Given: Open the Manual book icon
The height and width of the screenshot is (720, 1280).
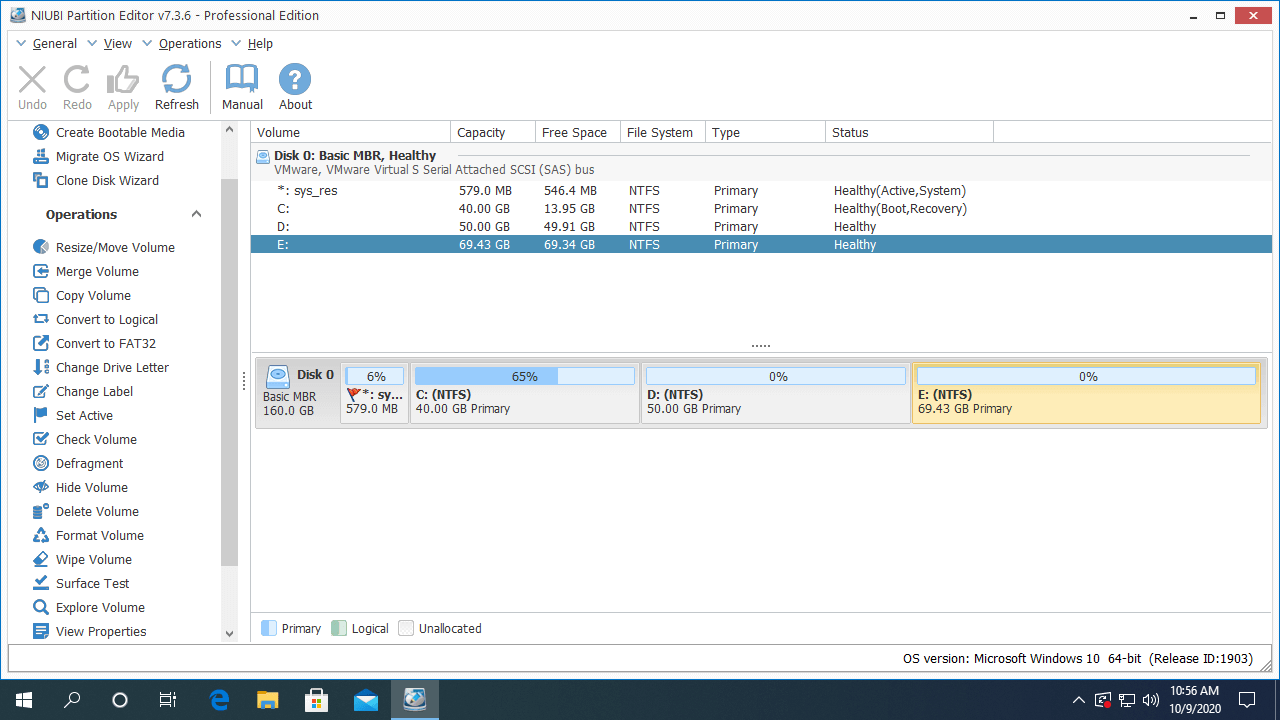Looking at the screenshot, I should [242, 80].
